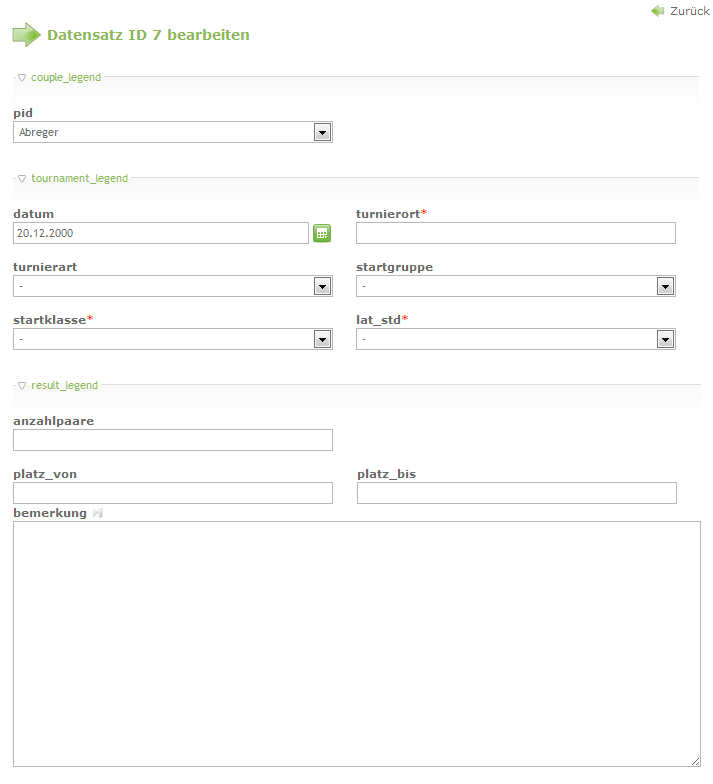Click the icon next to bemerkung label

point(98,513)
